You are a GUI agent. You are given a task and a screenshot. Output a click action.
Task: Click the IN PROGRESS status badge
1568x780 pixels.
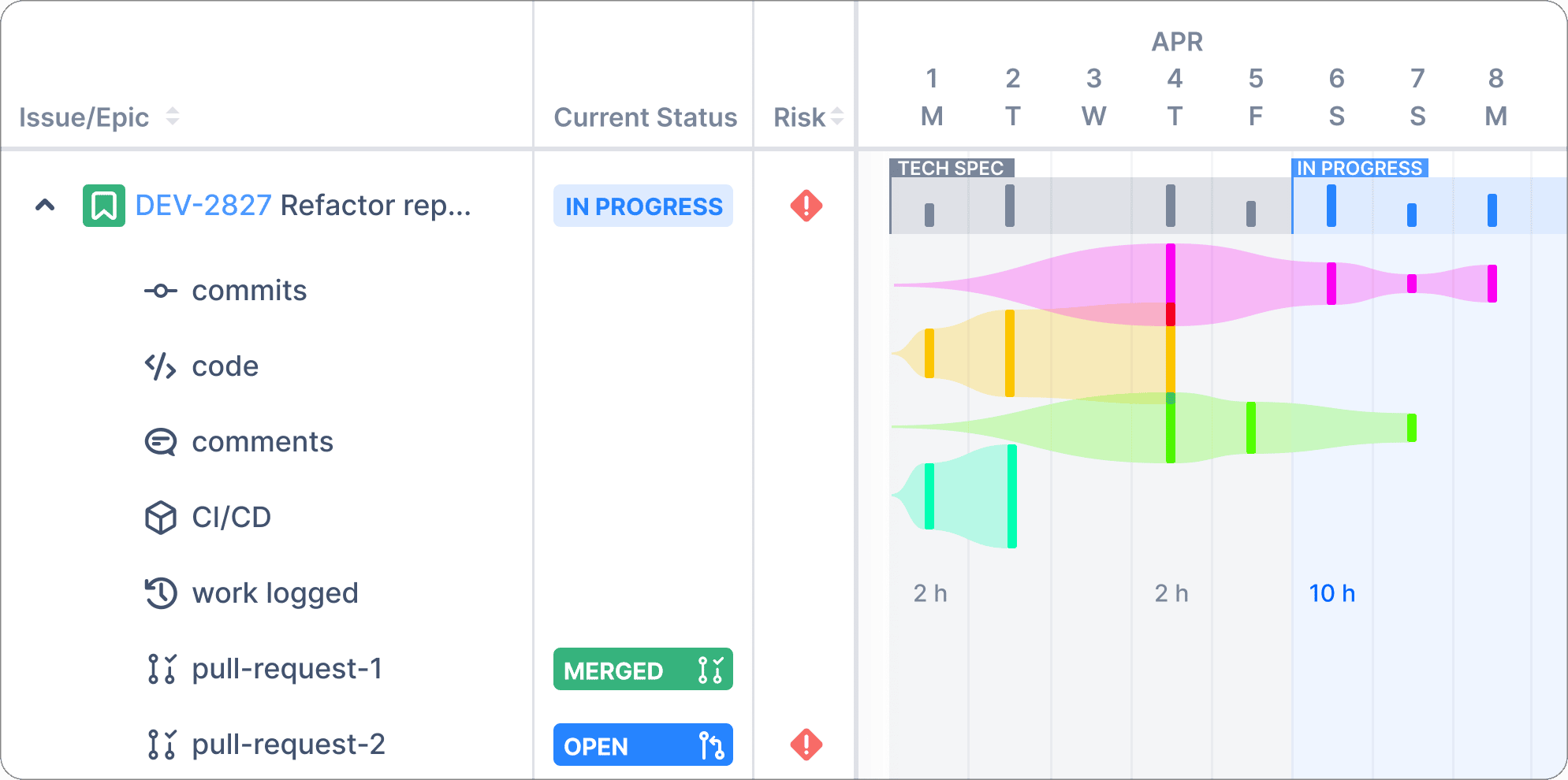pos(643,206)
